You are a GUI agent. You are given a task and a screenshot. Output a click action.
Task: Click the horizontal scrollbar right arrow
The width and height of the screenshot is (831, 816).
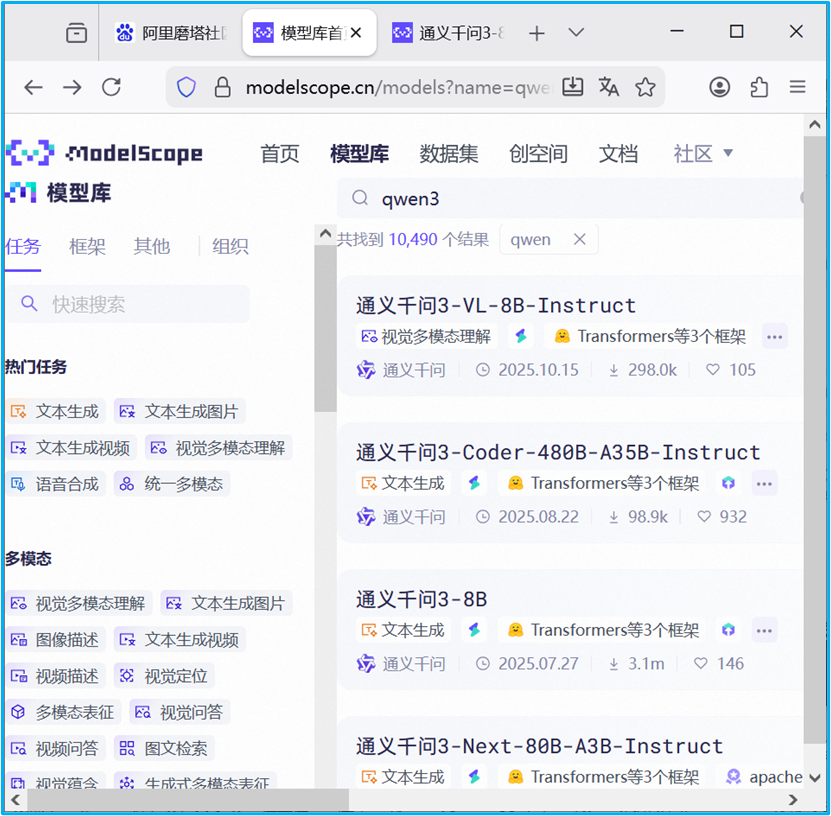click(x=793, y=799)
